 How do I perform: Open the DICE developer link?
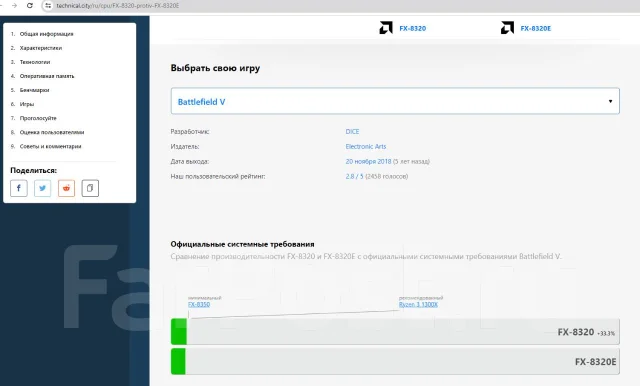point(352,131)
